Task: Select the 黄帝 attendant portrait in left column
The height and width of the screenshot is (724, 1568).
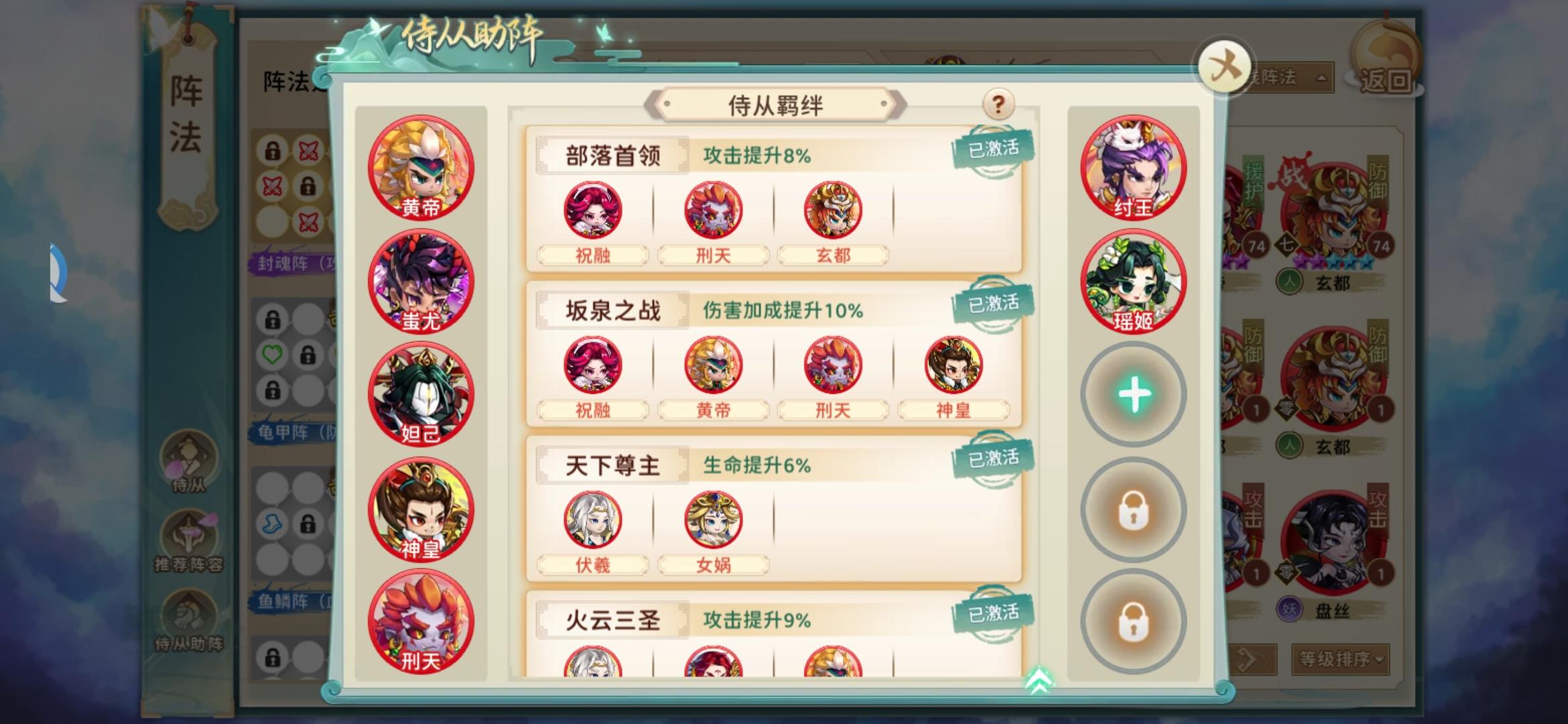Action: 421,168
